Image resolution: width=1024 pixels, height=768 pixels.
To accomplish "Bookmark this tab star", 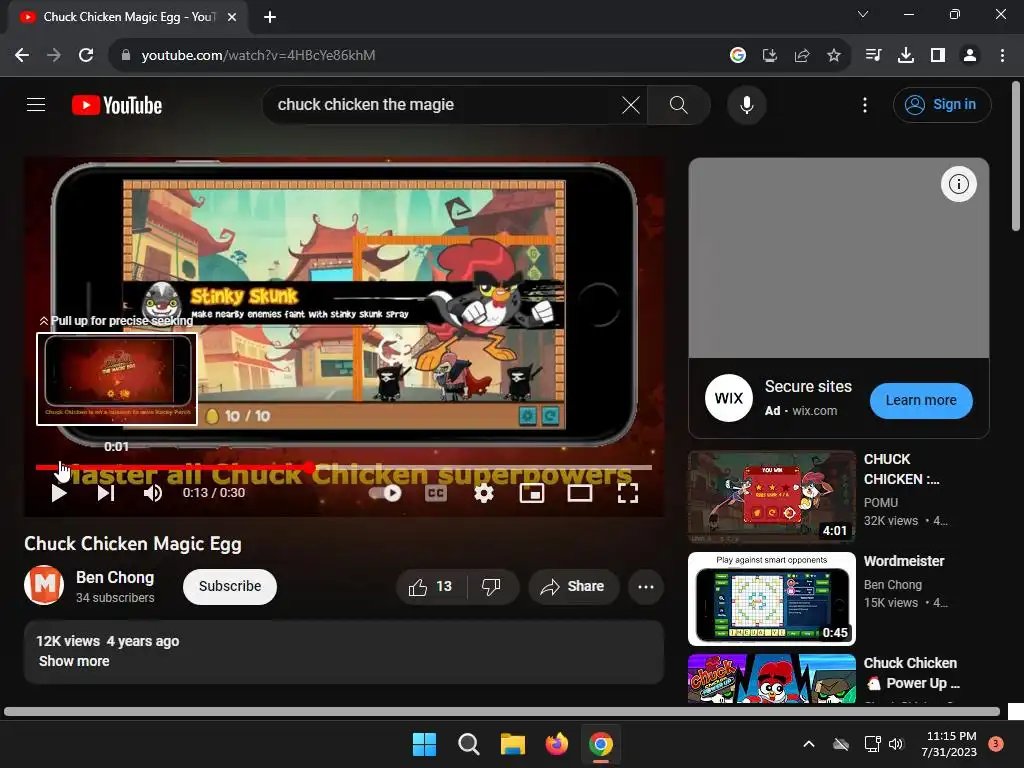I will pyautogui.click(x=834, y=55).
